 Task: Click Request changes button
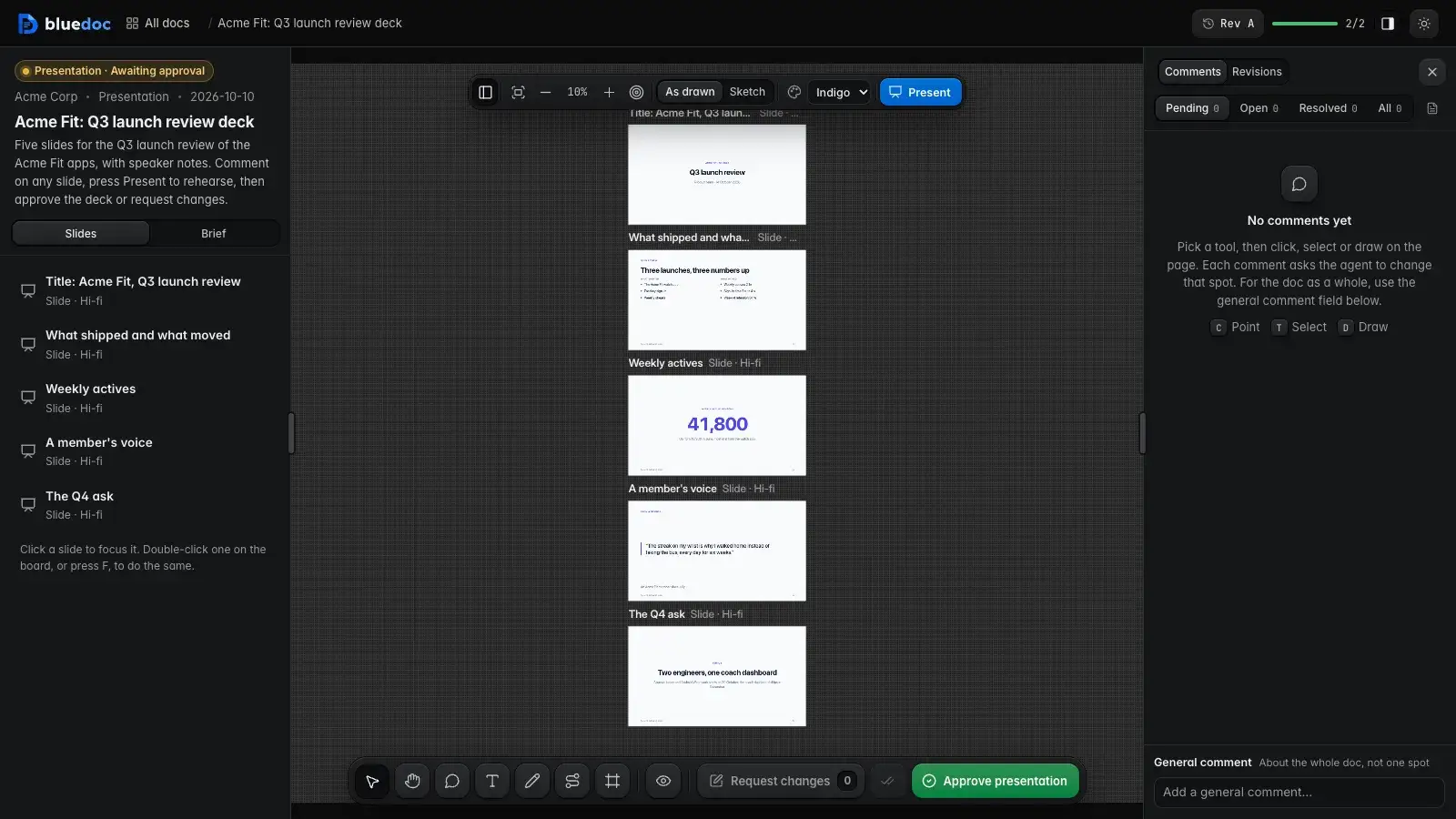tap(781, 781)
